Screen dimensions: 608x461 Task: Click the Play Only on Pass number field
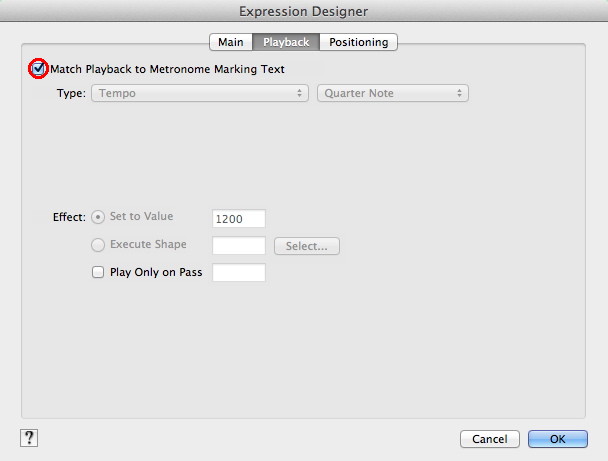[239, 272]
